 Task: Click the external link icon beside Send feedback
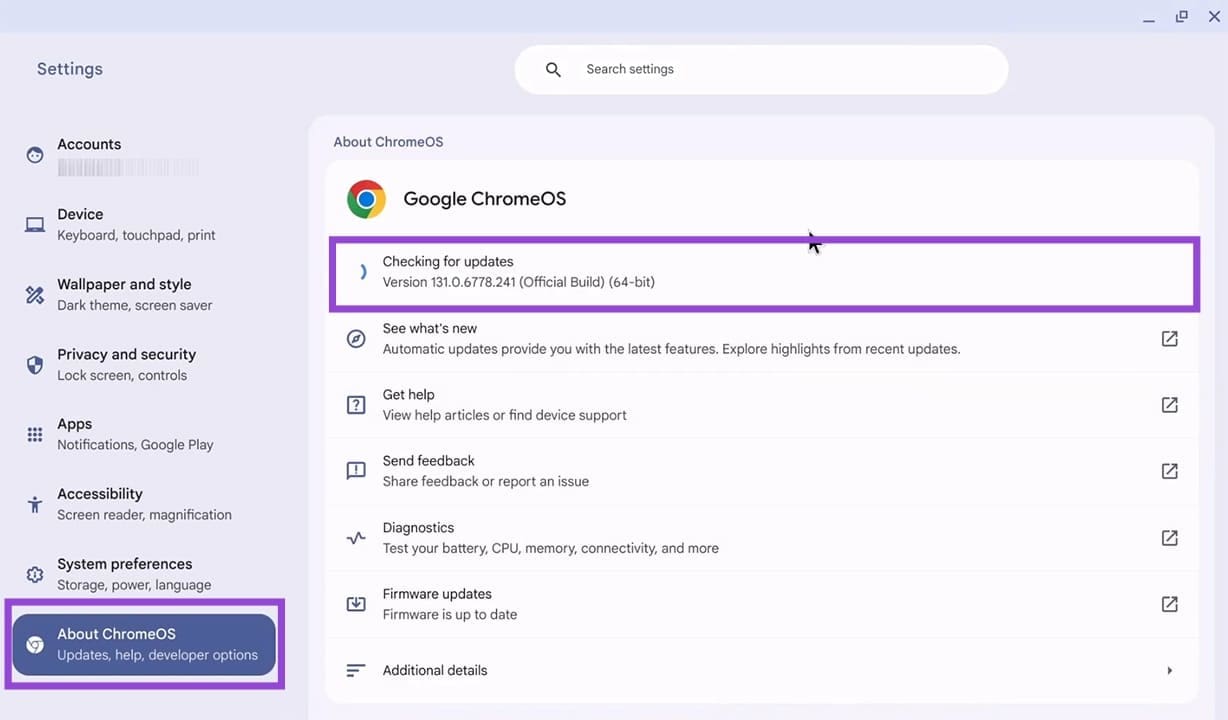(x=1169, y=470)
